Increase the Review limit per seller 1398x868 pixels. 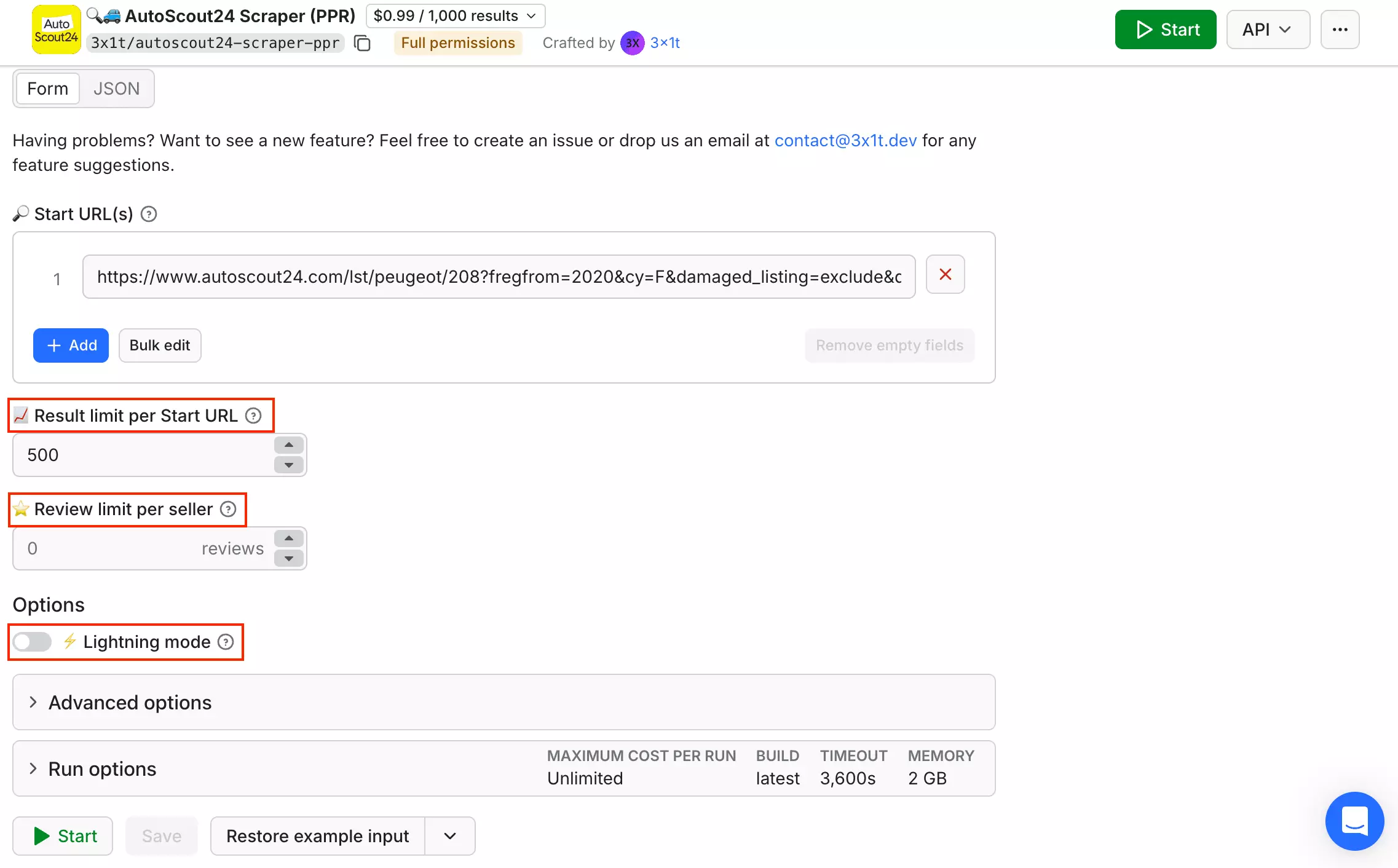[x=289, y=539]
